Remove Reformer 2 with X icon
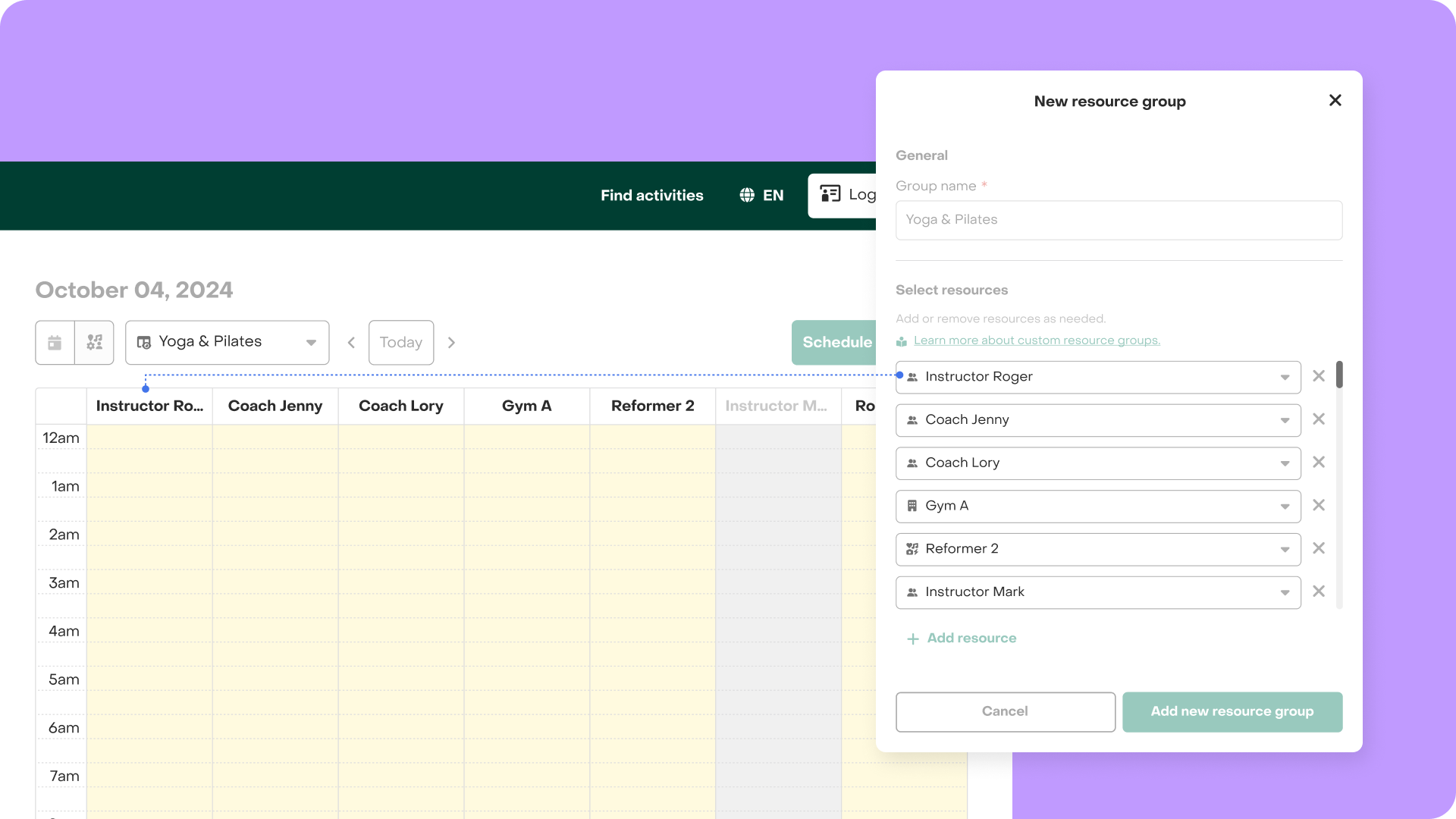The width and height of the screenshot is (1456, 819). pyautogui.click(x=1319, y=548)
